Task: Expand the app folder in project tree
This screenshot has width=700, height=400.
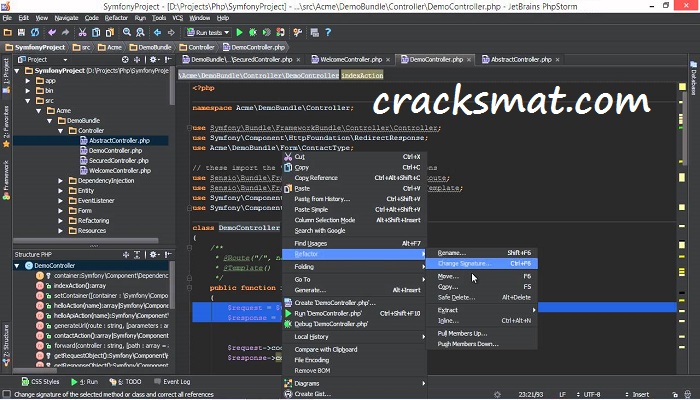Action: [x=28, y=81]
